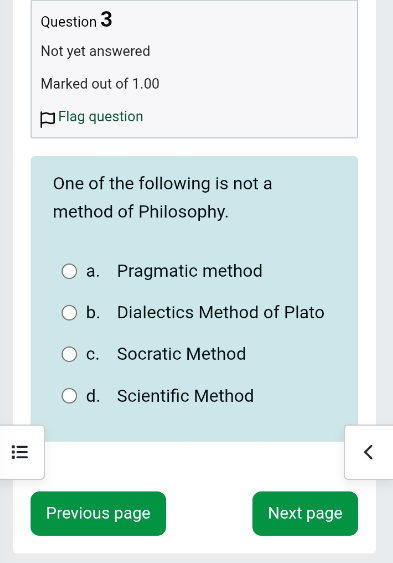Click the 'Marked out of 1.00' text
The image size is (393, 563).
(x=100, y=84)
